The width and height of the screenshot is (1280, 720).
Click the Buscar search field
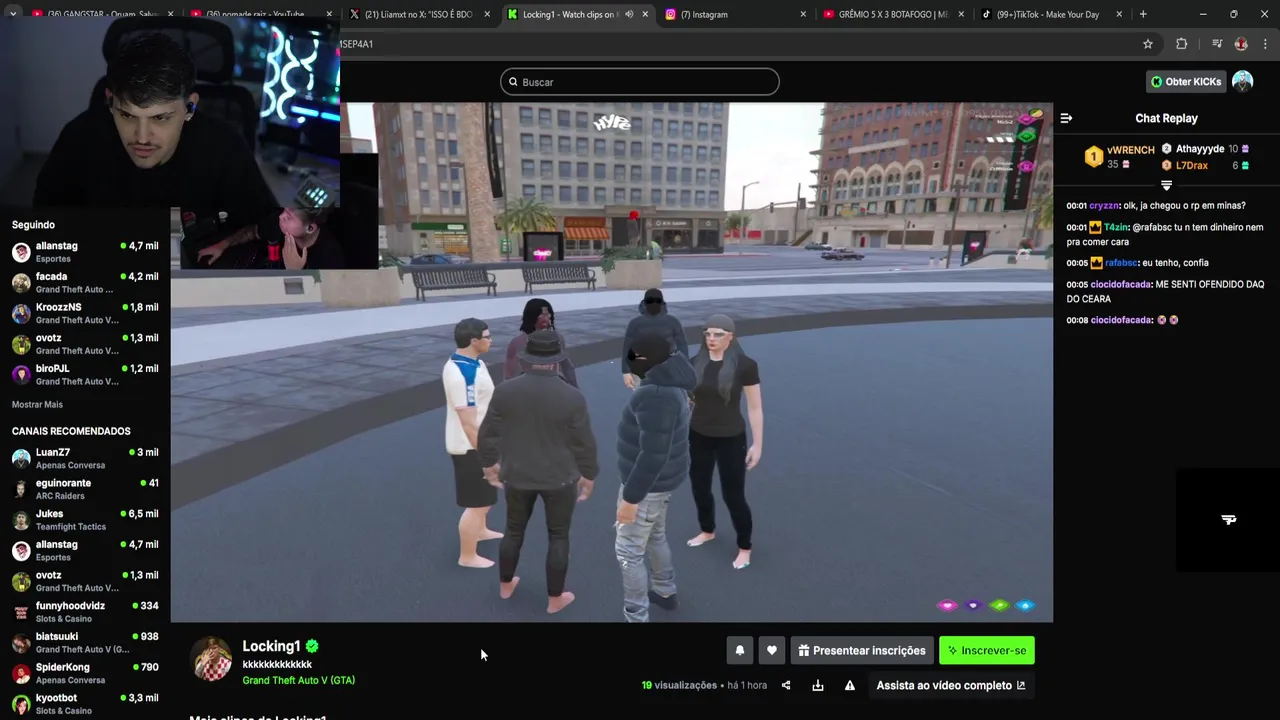tap(640, 82)
